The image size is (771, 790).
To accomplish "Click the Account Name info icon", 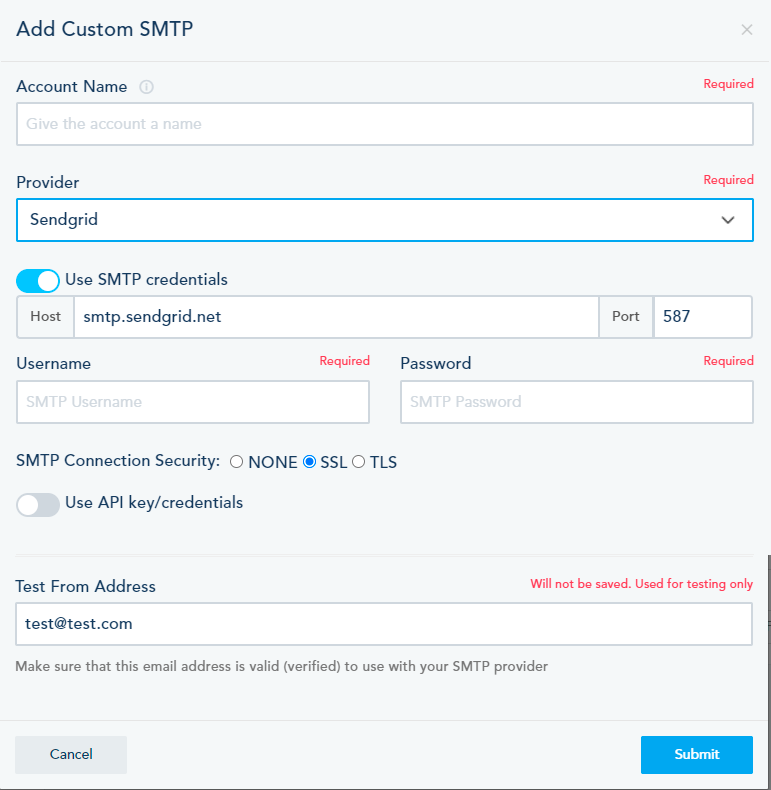I will [146, 87].
